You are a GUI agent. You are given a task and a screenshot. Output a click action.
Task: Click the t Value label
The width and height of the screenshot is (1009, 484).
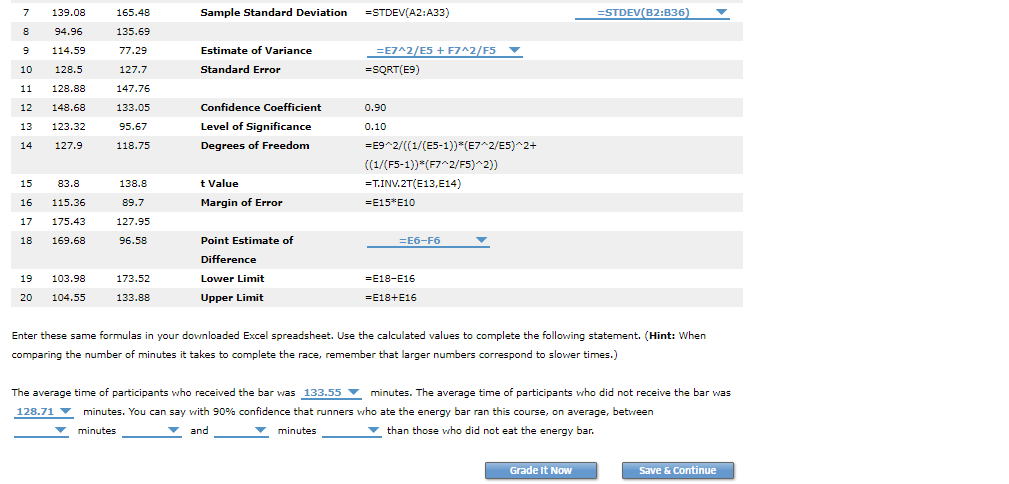click(x=219, y=183)
